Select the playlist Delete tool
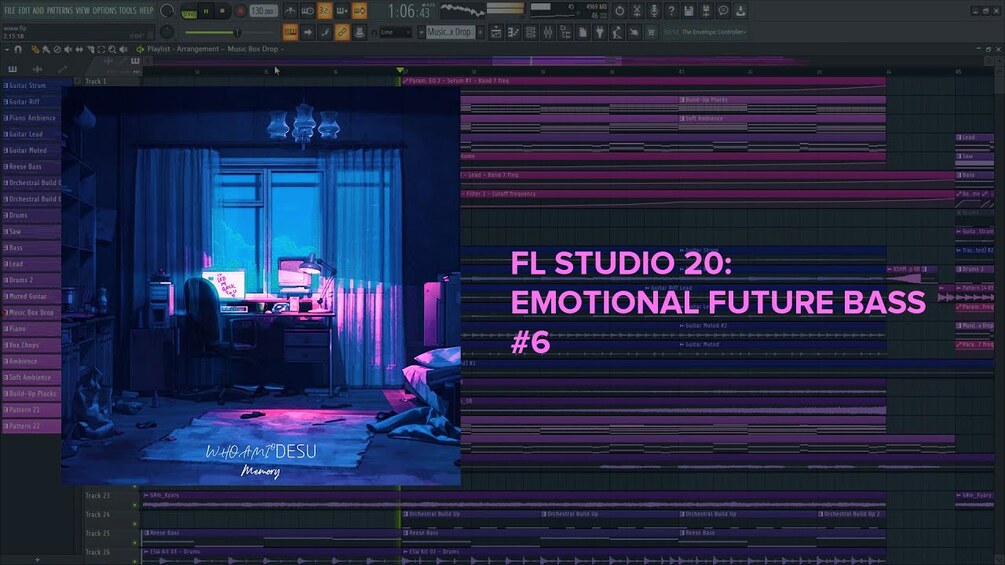Image resolution: width=1005 pixels, height=565 pixels. [57, 49]
